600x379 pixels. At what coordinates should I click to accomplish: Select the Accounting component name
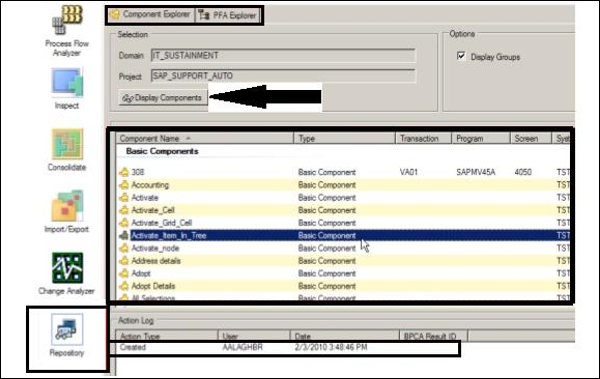(150, 185)
